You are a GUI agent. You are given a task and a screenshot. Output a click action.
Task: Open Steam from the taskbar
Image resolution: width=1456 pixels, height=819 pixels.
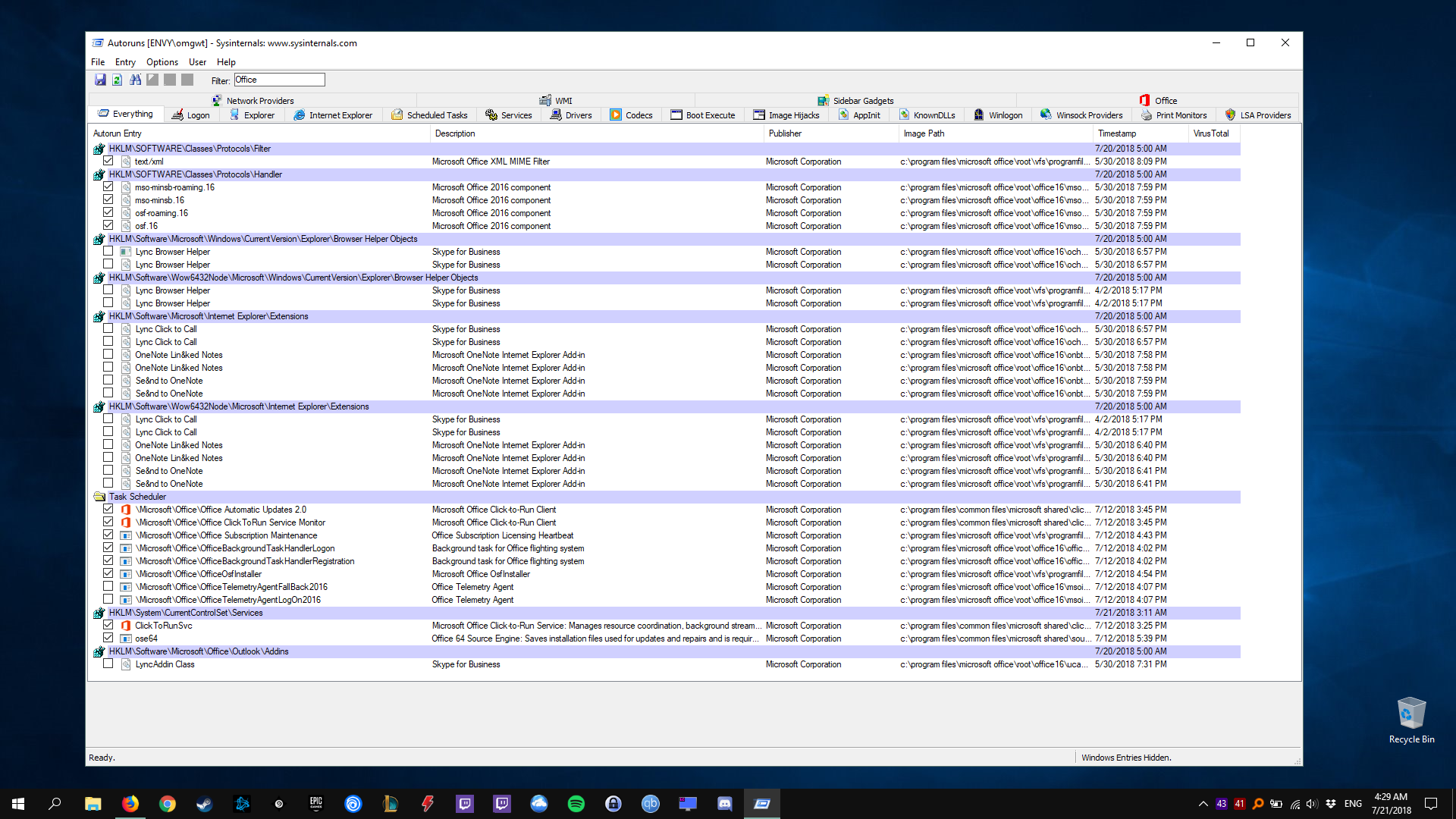(x=205, y=804)
